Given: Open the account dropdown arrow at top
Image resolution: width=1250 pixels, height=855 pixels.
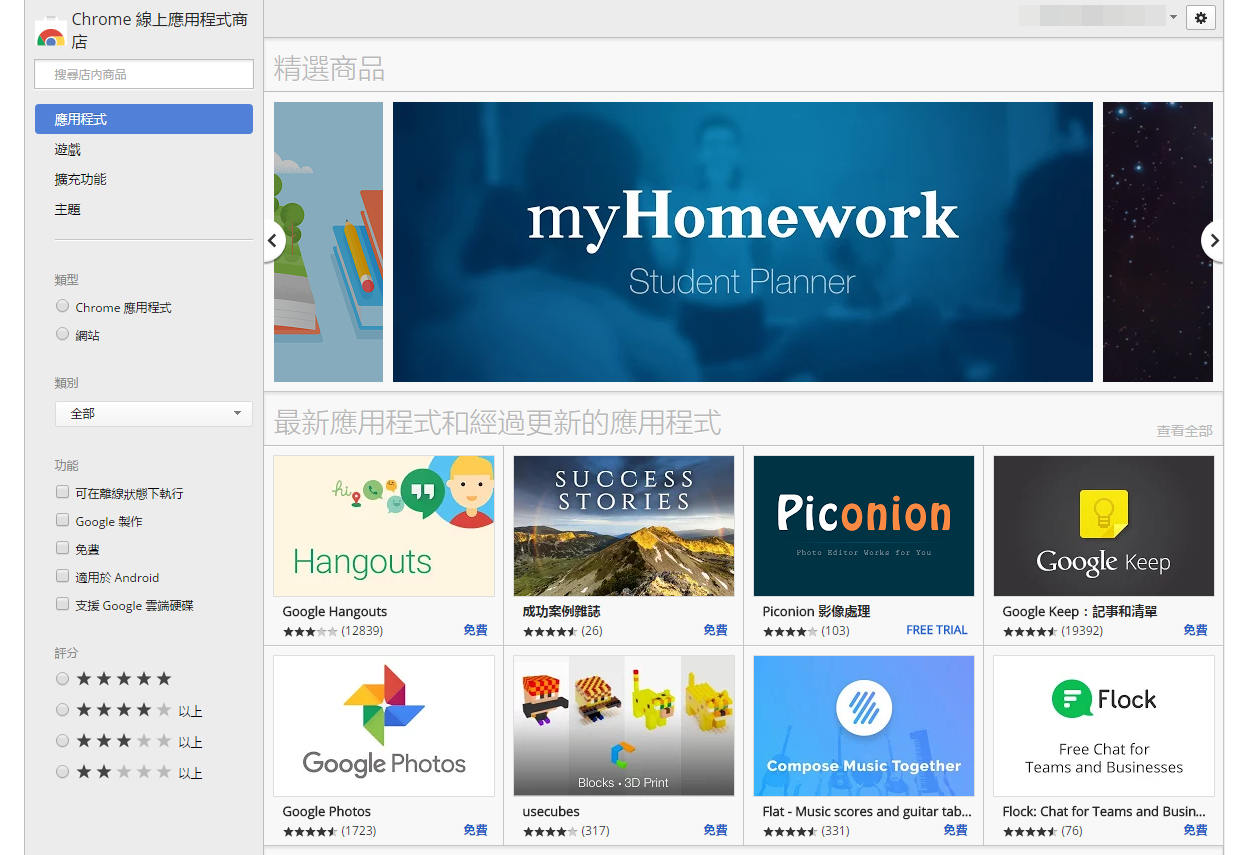Looking at the screenshot, I should (x=1173, y=18).
